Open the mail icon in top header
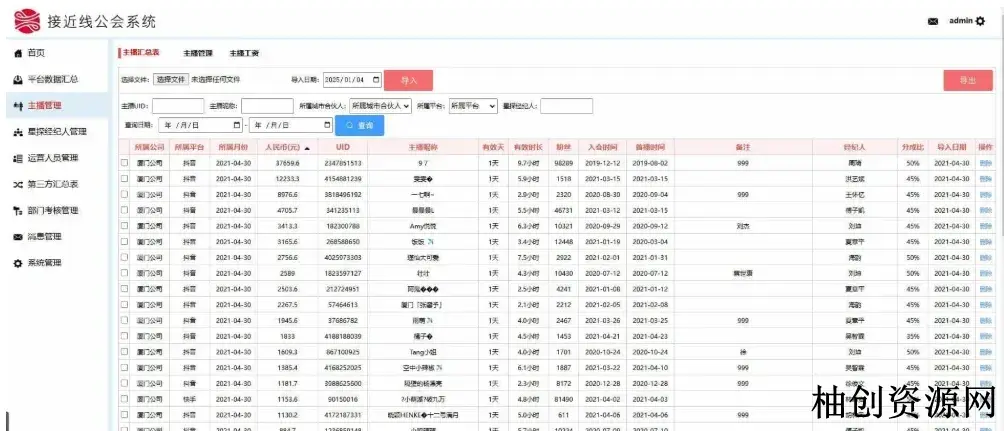Viewport: 1004px width, 431px height. [933, 21]
